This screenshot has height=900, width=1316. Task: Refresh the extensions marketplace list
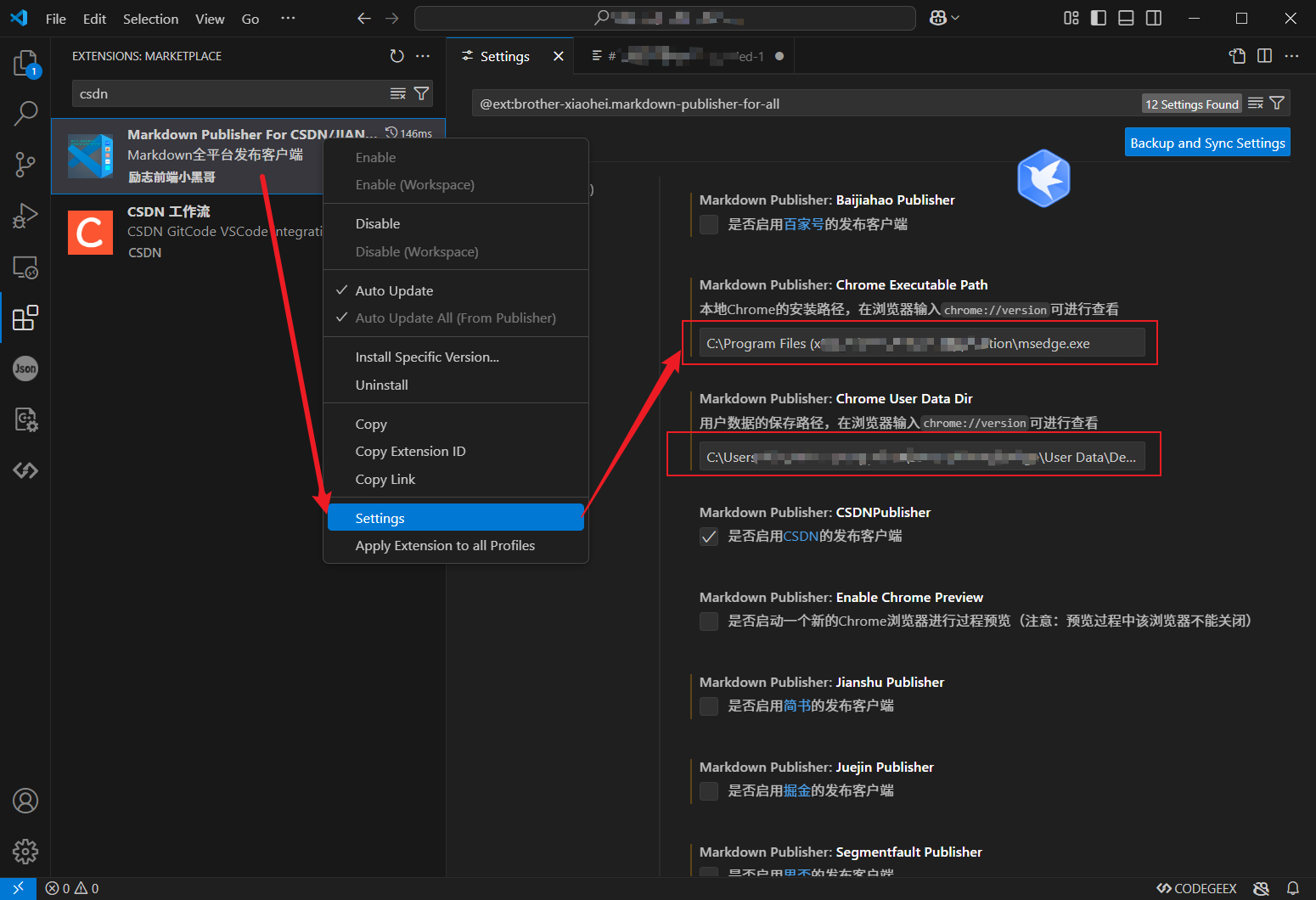pos(396,56)
